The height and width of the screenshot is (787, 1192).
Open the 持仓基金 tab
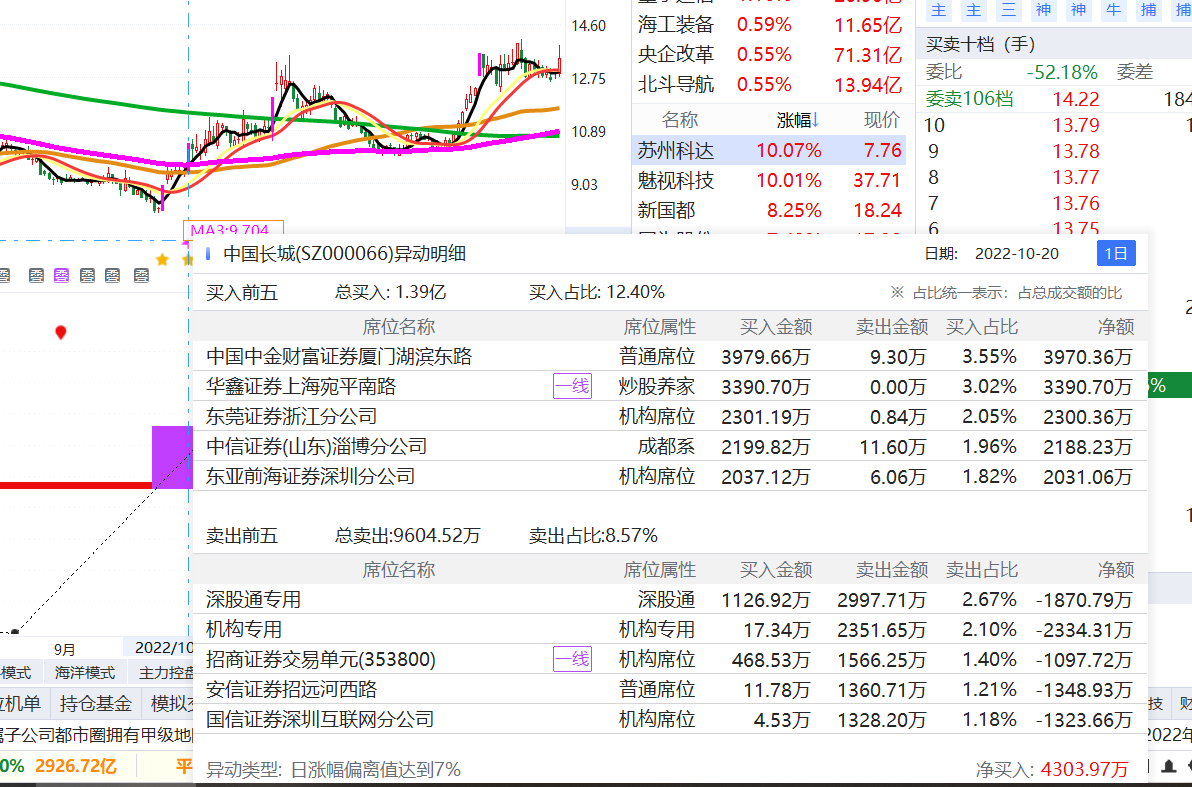point(96,704)
